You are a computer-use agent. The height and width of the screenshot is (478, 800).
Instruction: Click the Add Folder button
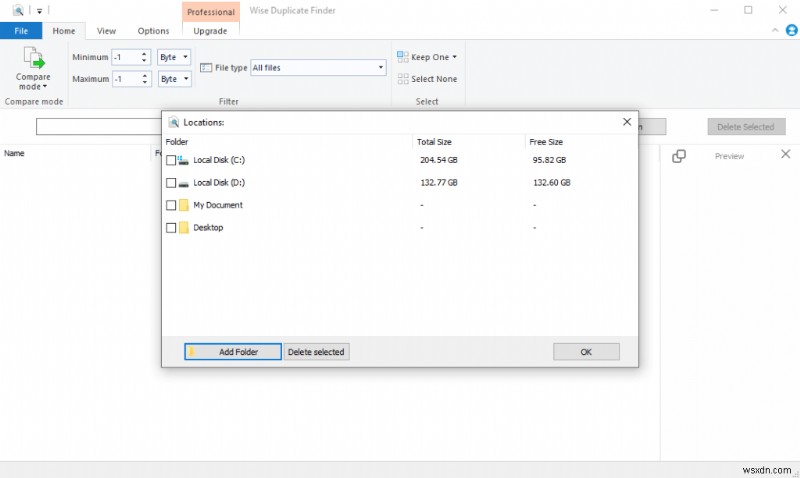(233, 351)
